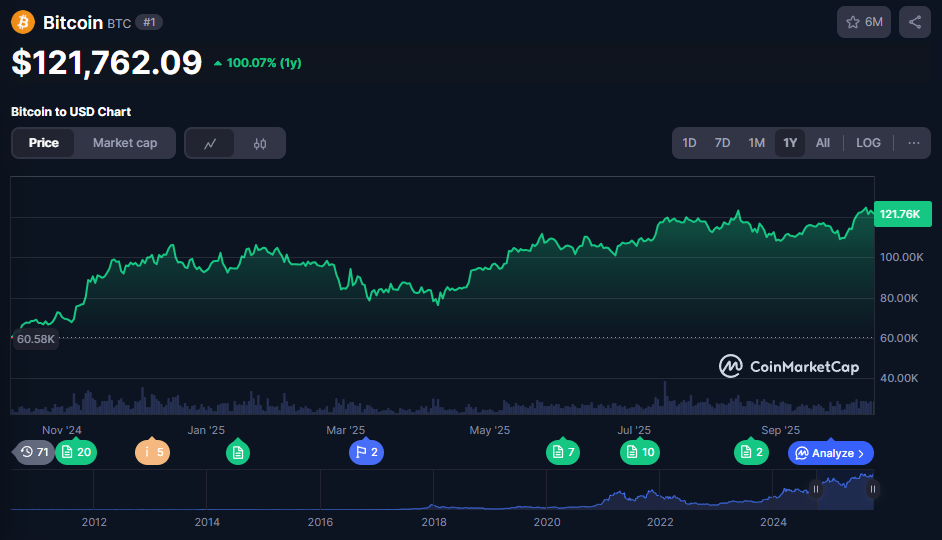Screen dimensions: 942x540
Task: Click the 100.07% (1y) change indicator
Action: (258, 63)
